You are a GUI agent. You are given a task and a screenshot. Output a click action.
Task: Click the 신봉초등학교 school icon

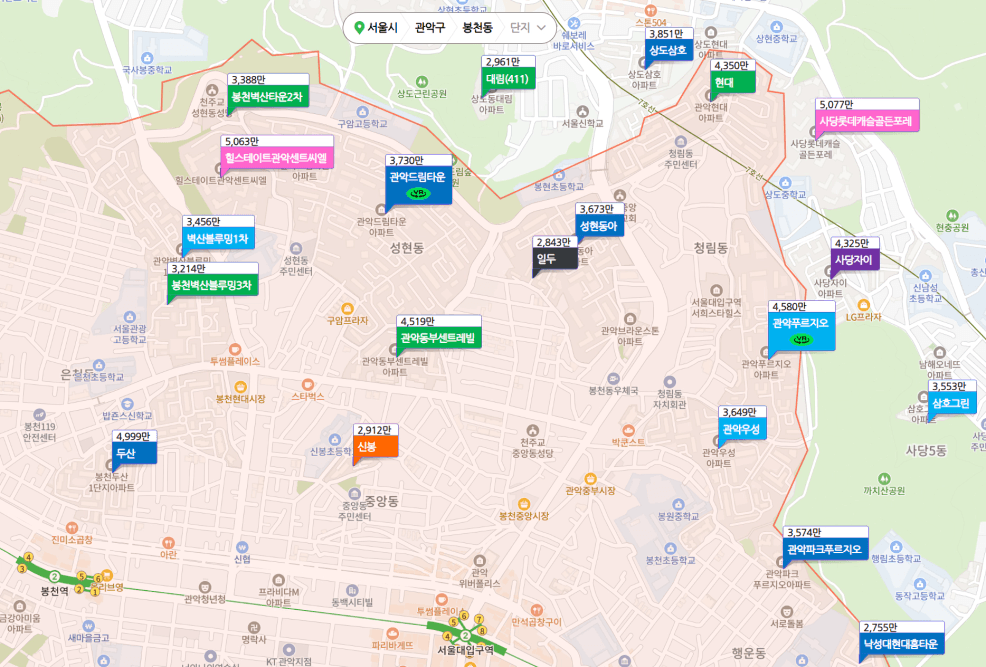click(335, 439)
